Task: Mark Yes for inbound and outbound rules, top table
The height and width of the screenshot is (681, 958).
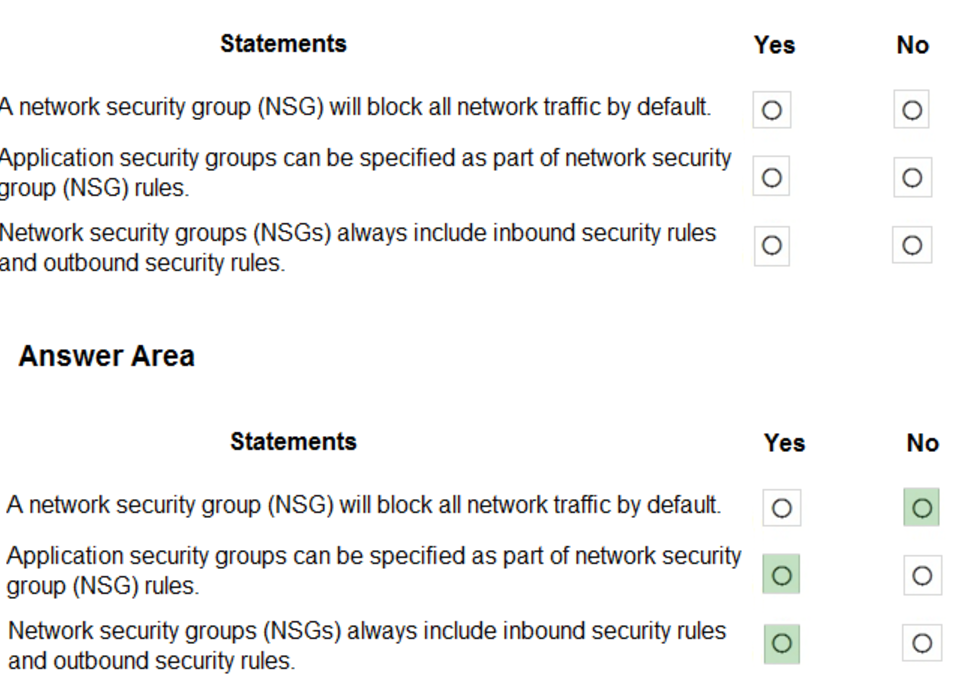Action: click(x=771, y=245)
